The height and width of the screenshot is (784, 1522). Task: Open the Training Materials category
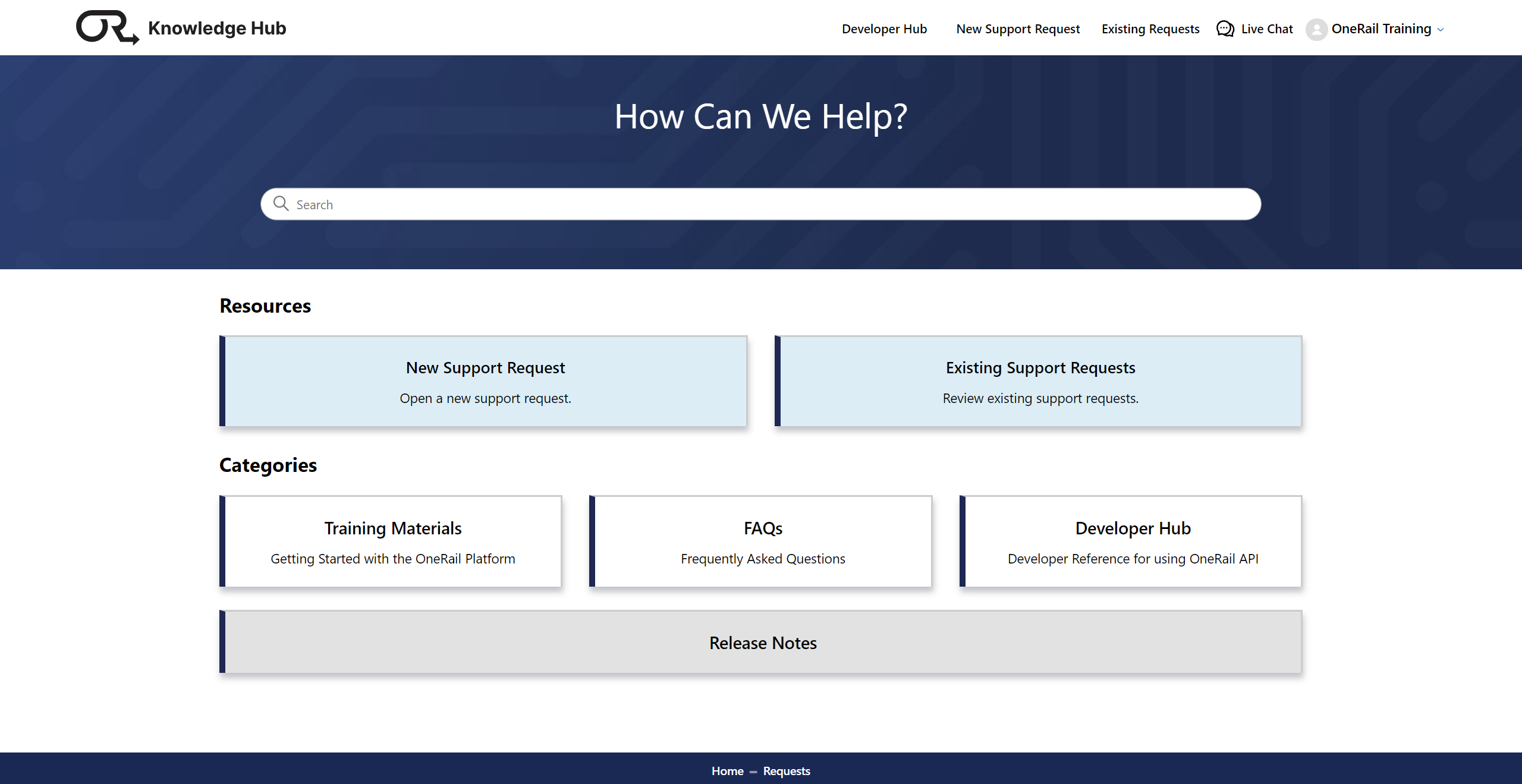(391, 541)
